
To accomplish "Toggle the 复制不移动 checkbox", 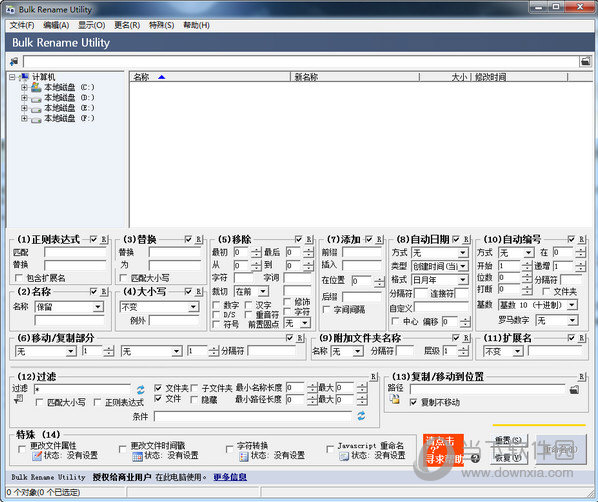I will pyautogui.click(x=413, y=402).
